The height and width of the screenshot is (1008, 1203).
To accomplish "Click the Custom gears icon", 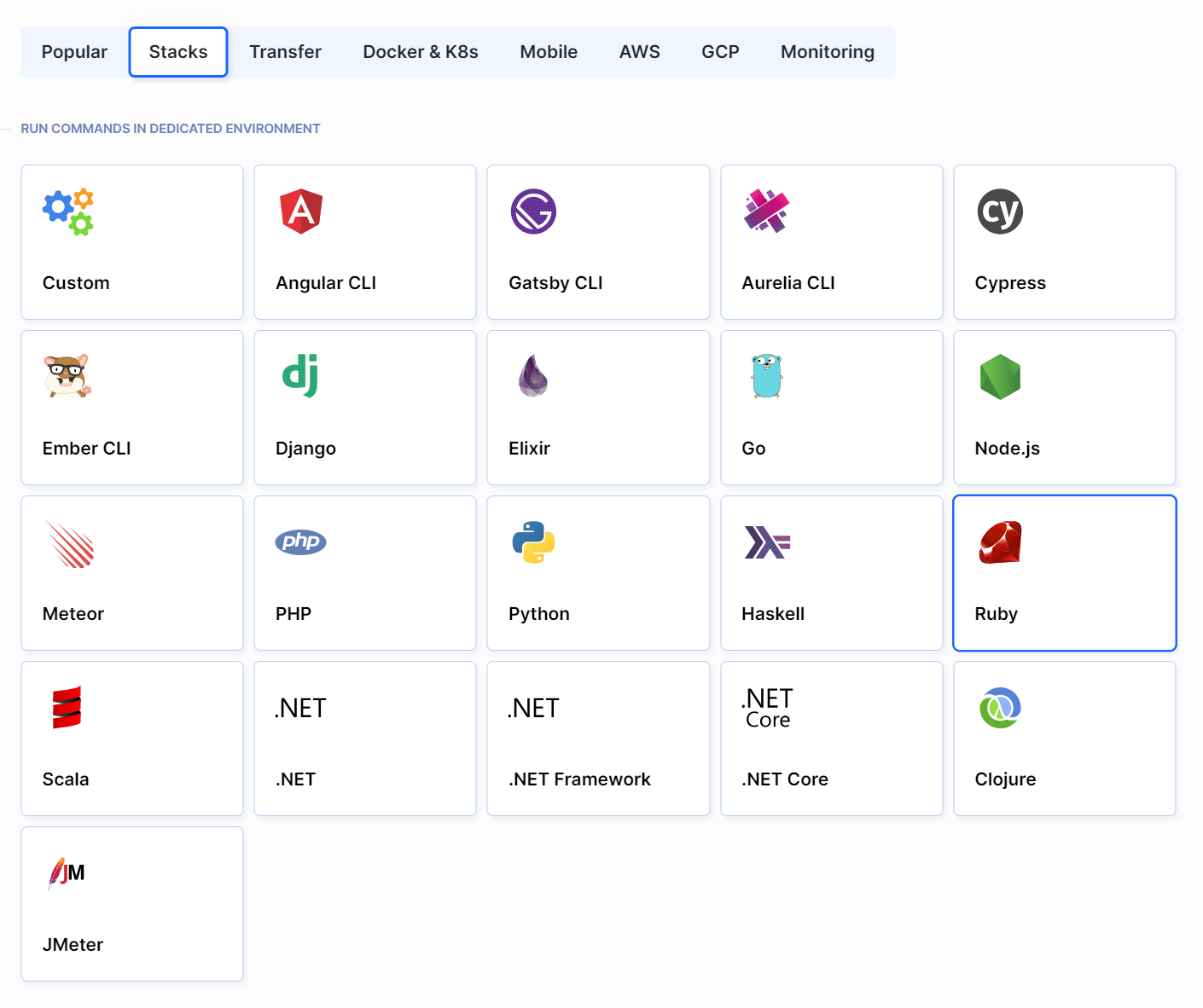I will pyautogui.click(x=68, y=211).
